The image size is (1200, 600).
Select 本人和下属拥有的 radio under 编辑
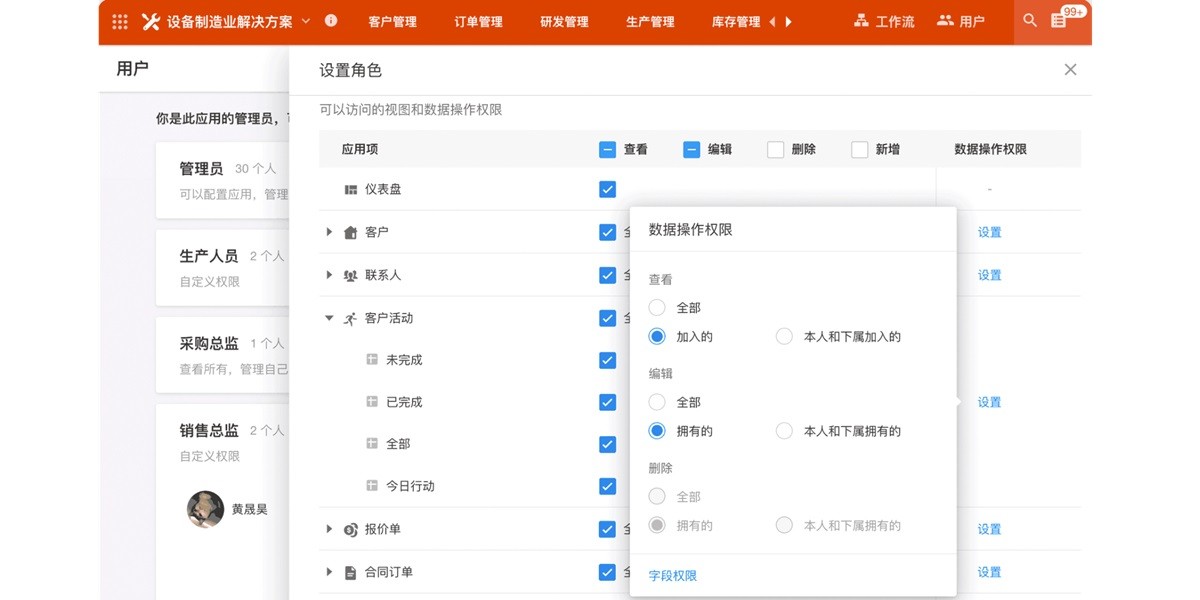pos(784,431)
